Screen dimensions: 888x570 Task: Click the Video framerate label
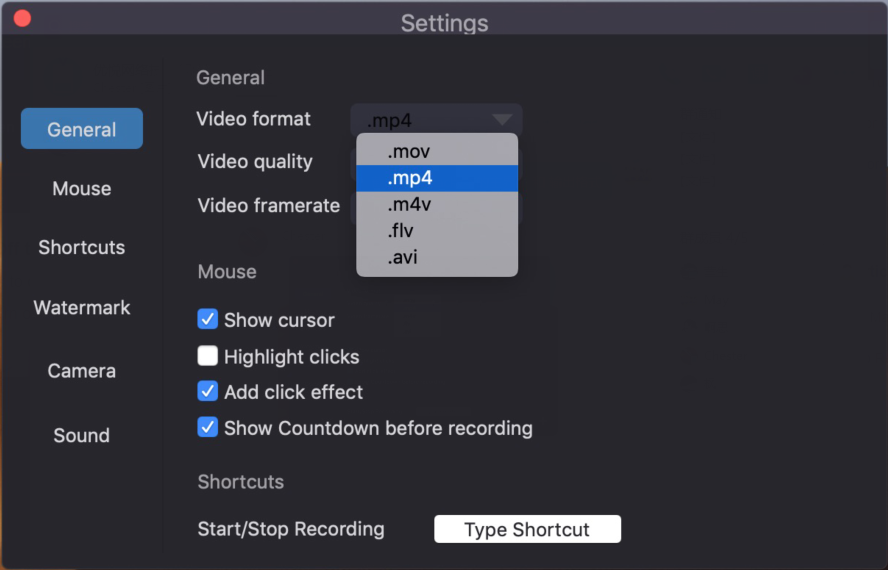pyautogui.click(x=269, y=206)
